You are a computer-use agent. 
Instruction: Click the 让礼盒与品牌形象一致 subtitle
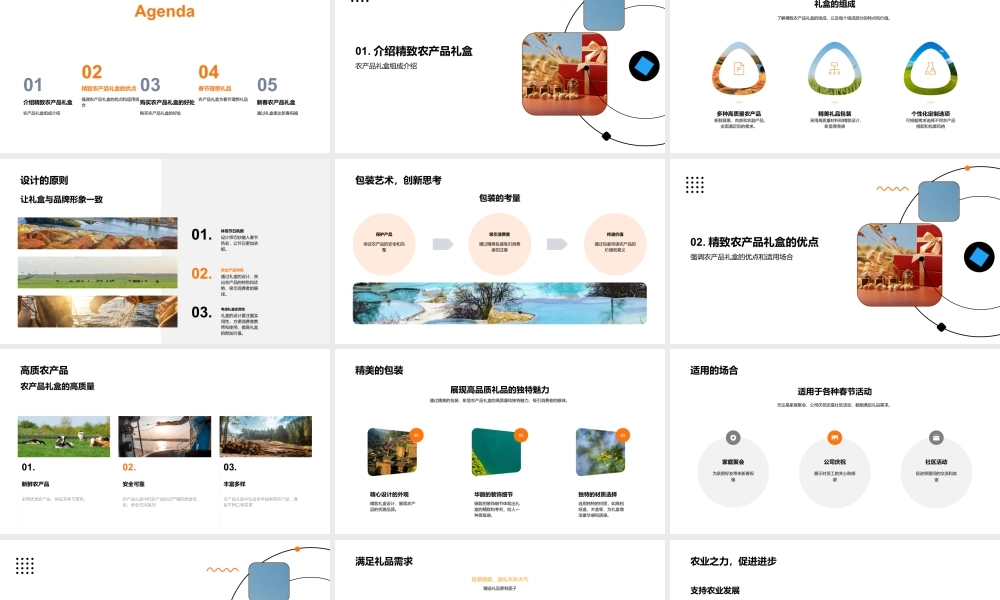pos(61,200)
